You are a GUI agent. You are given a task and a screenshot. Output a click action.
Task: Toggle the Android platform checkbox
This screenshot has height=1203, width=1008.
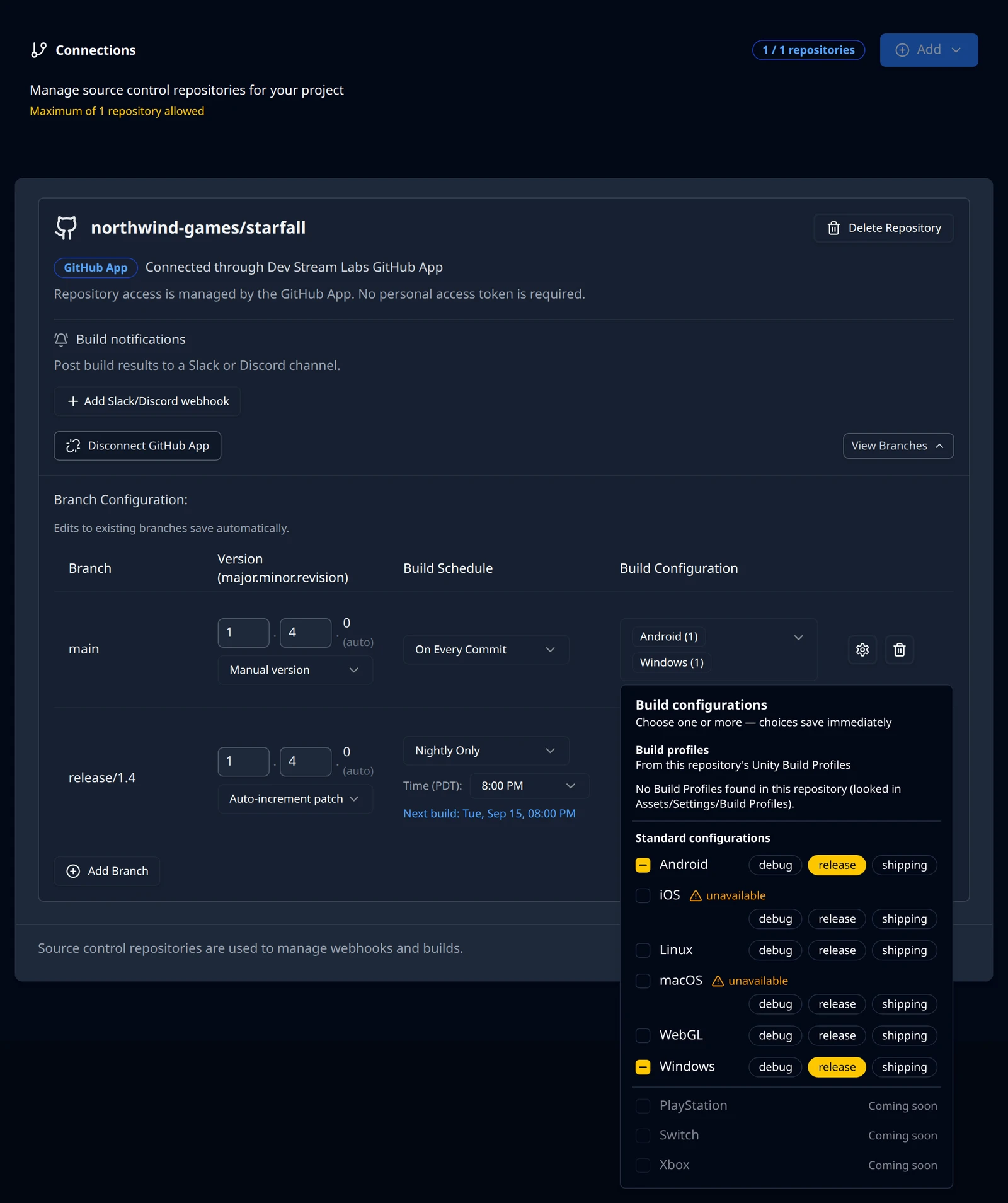(643, 865)
